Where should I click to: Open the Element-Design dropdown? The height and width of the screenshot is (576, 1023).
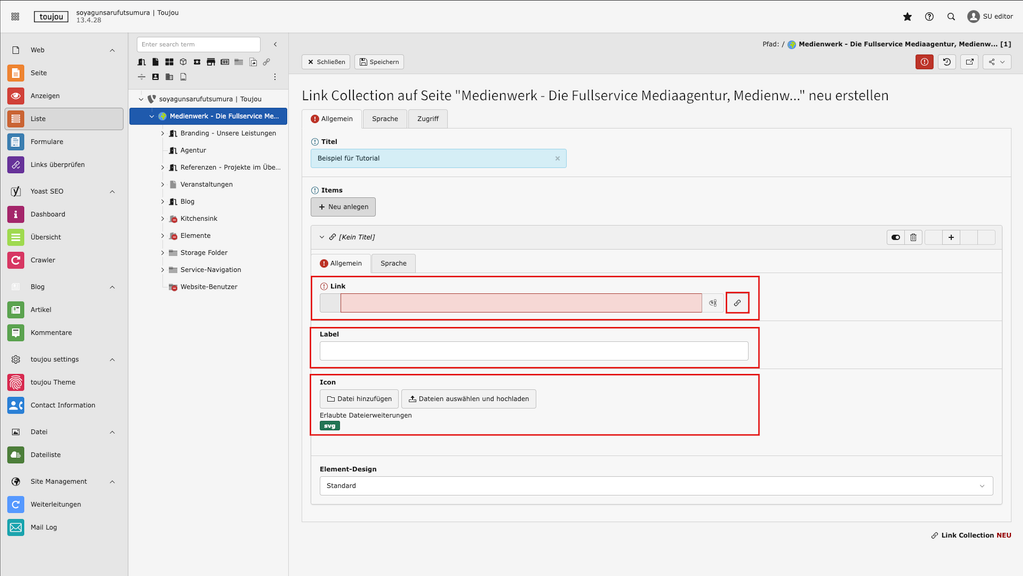(655, 486)
